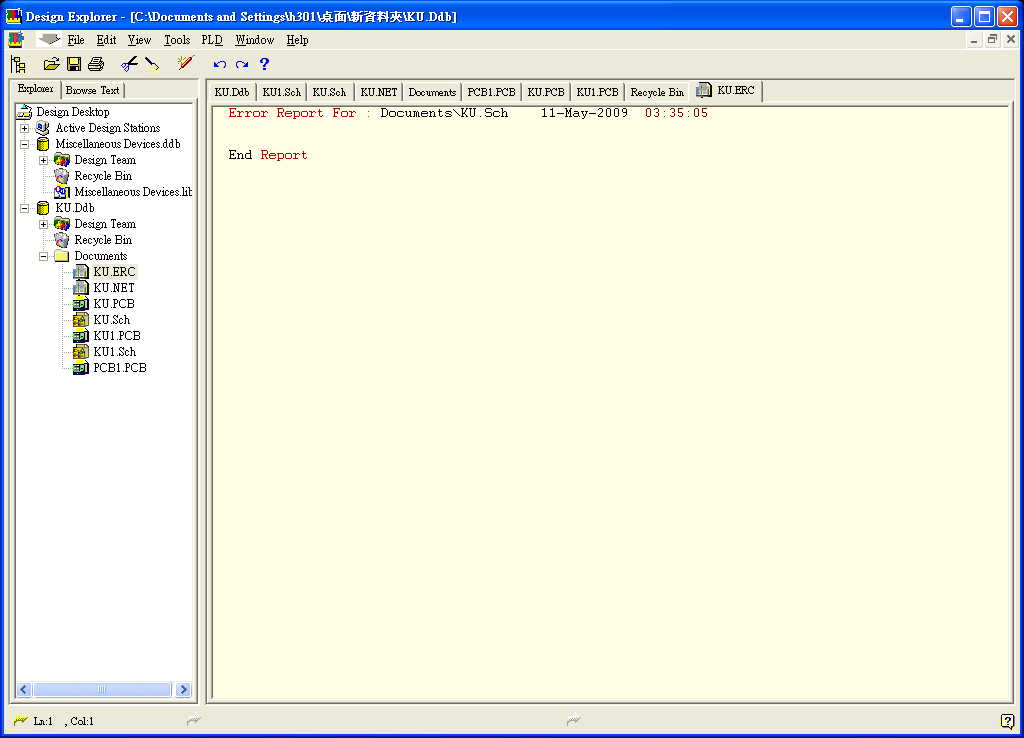Click the Print icon in toolbar
This screenshot has height=738, width=1024.
coord(96,64)
